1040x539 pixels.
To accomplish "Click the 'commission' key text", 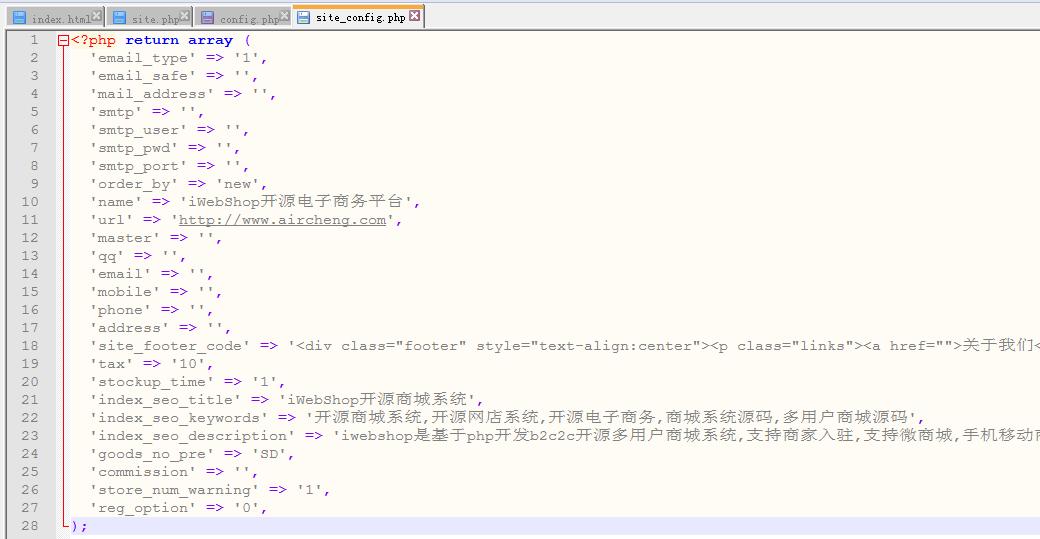I will coord(143,471).
